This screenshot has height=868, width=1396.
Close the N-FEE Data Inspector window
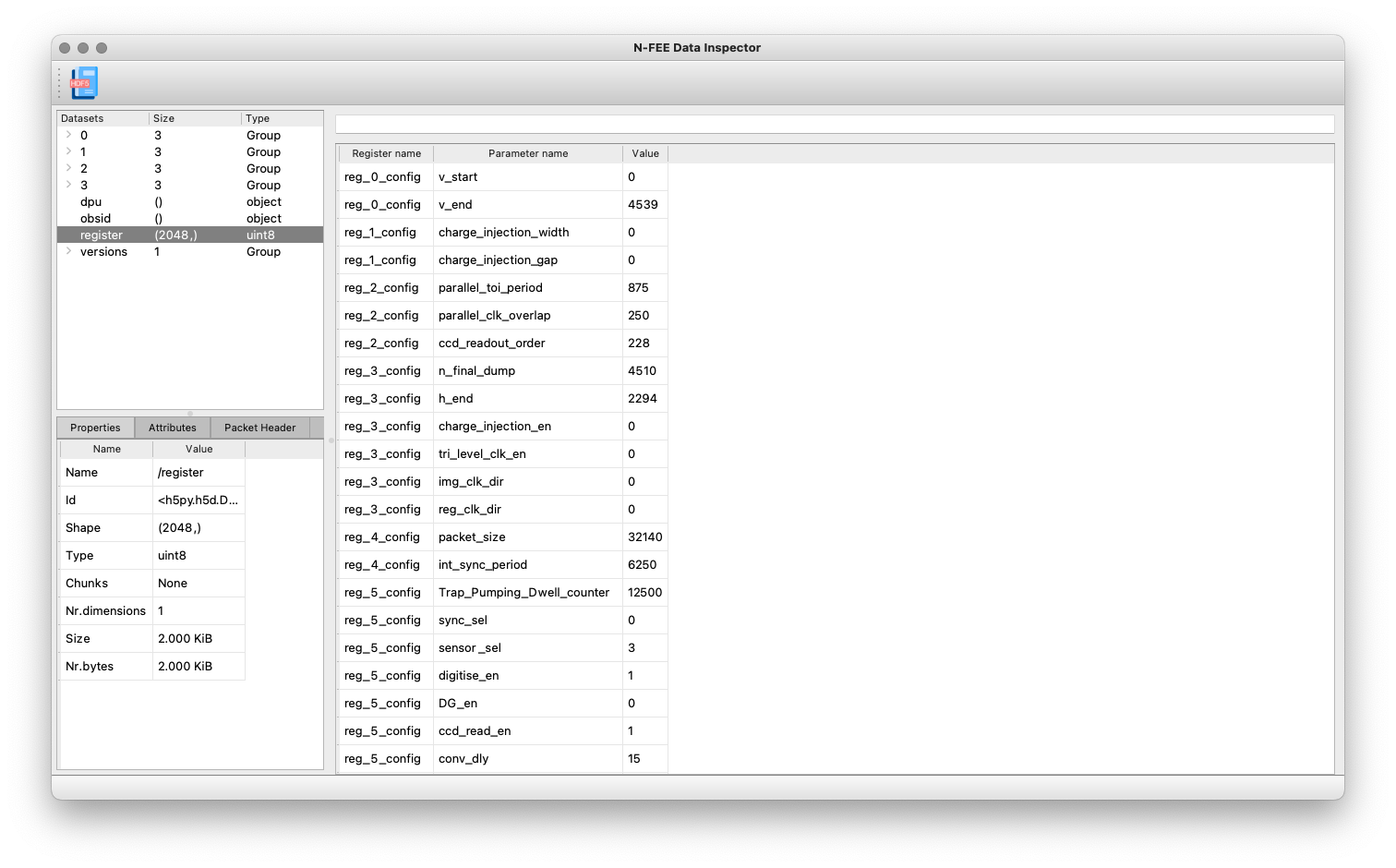click(x=65, y=48)
